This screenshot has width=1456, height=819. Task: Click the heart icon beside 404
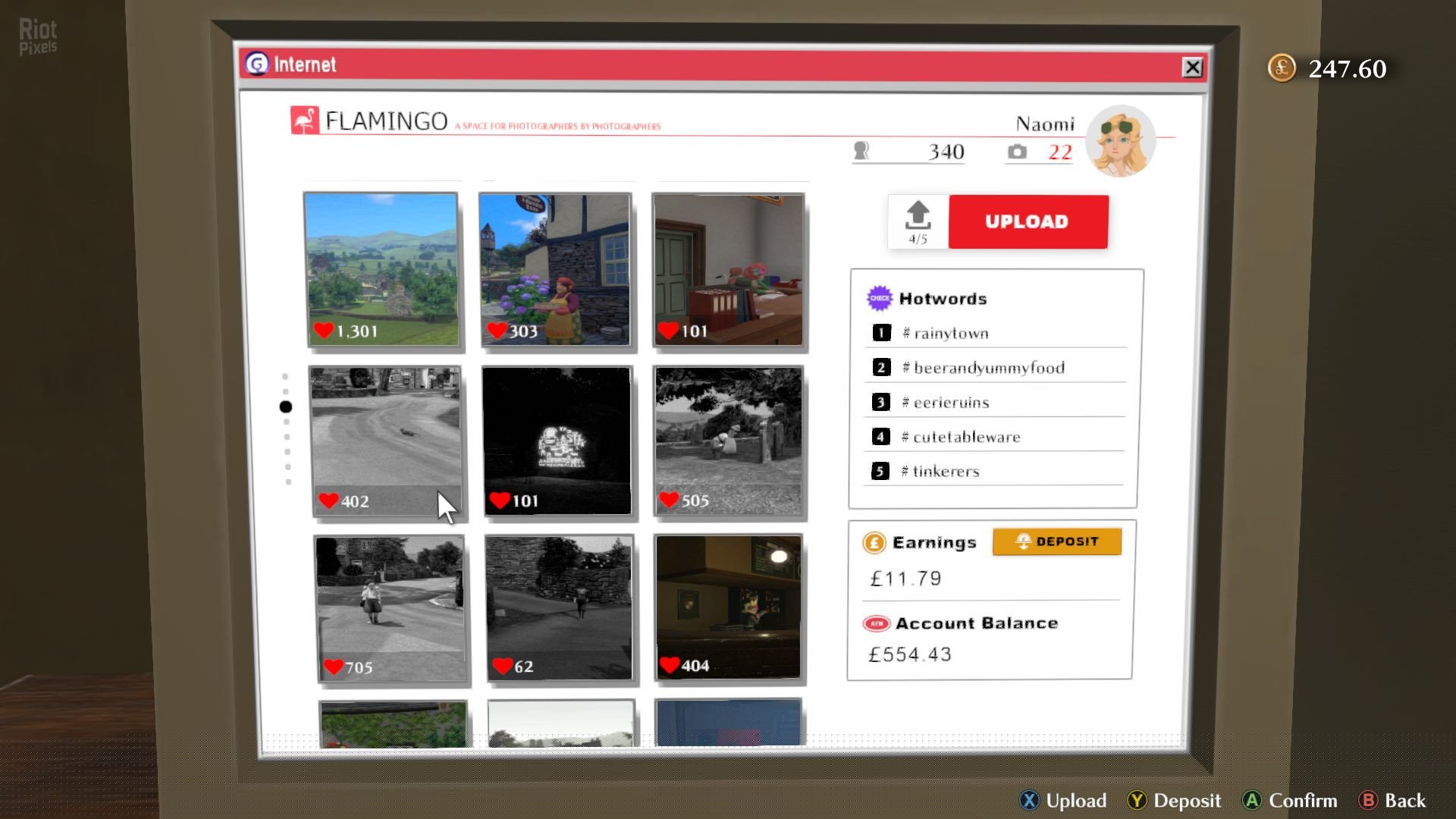[x=669, y=665]
